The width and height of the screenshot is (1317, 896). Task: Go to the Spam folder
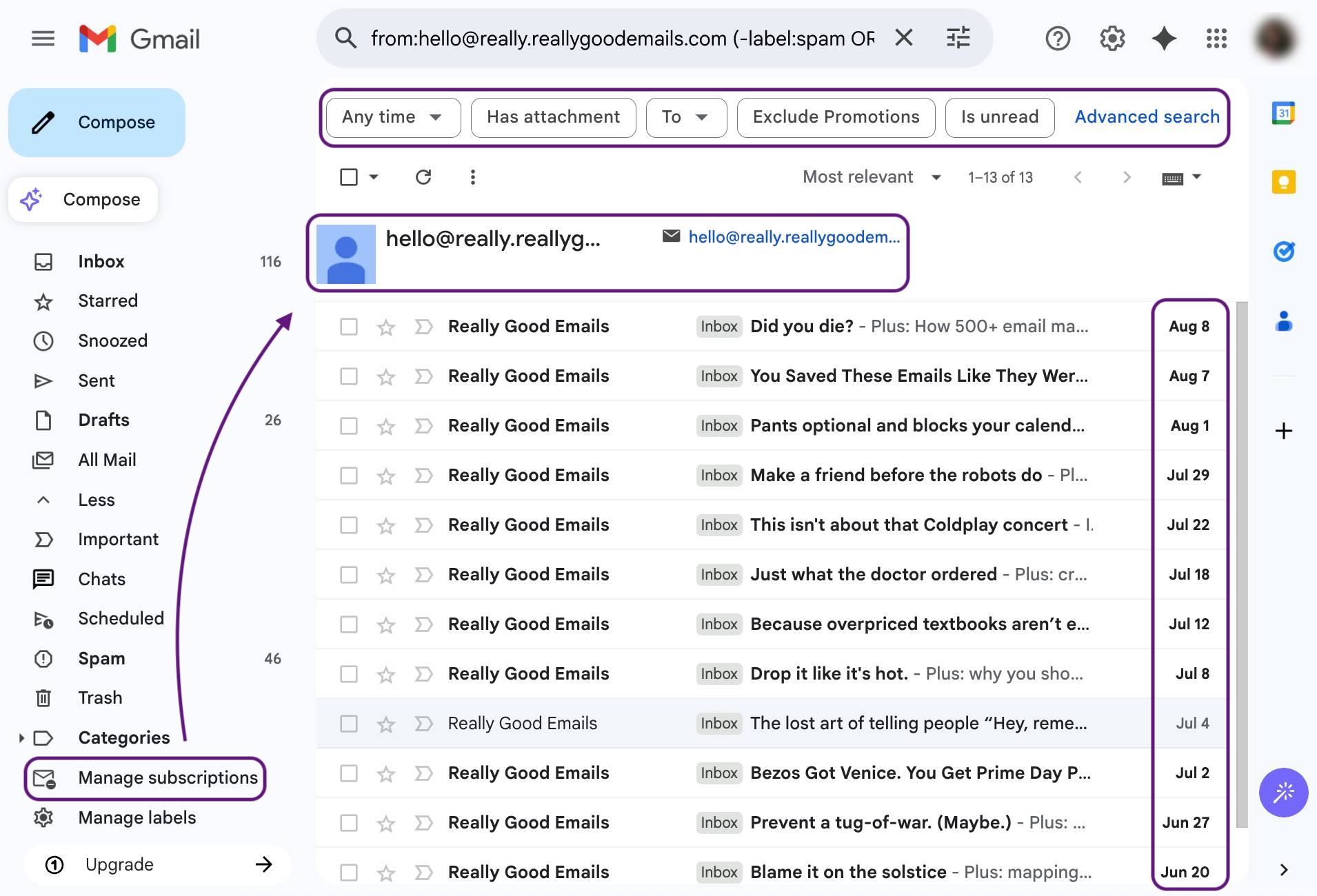[101, 658]
